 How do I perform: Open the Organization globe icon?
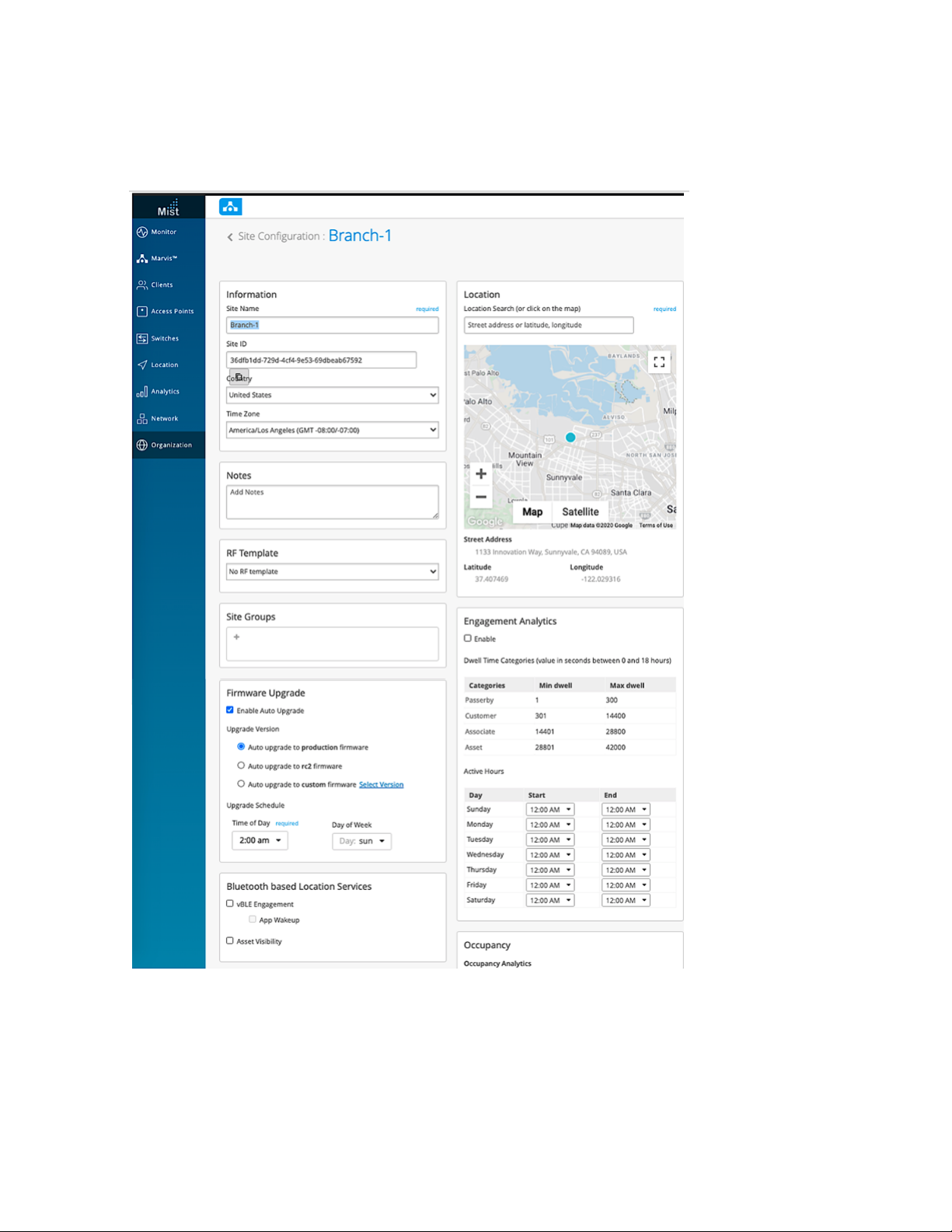tap(142, 445)
